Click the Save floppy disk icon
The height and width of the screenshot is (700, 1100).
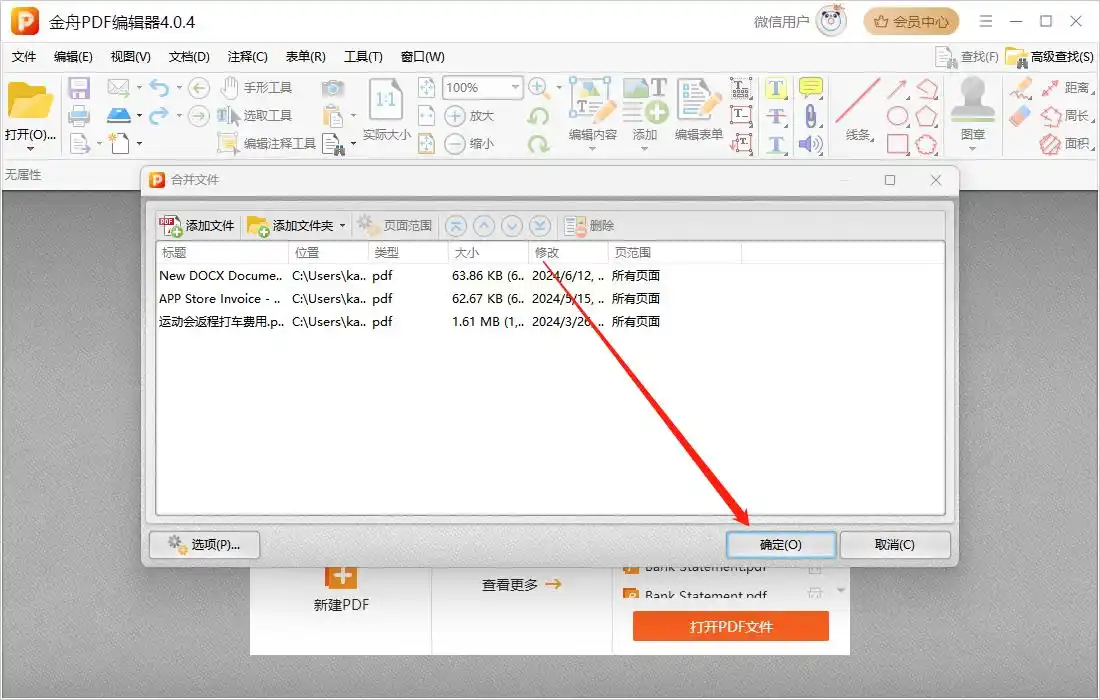coord(79,88)
